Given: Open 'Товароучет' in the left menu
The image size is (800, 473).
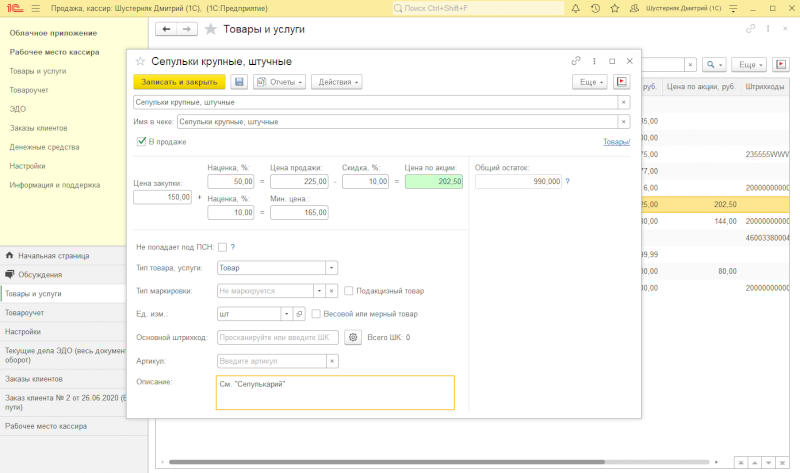Looking at the screenshot, I should click(x=29, y=90).
